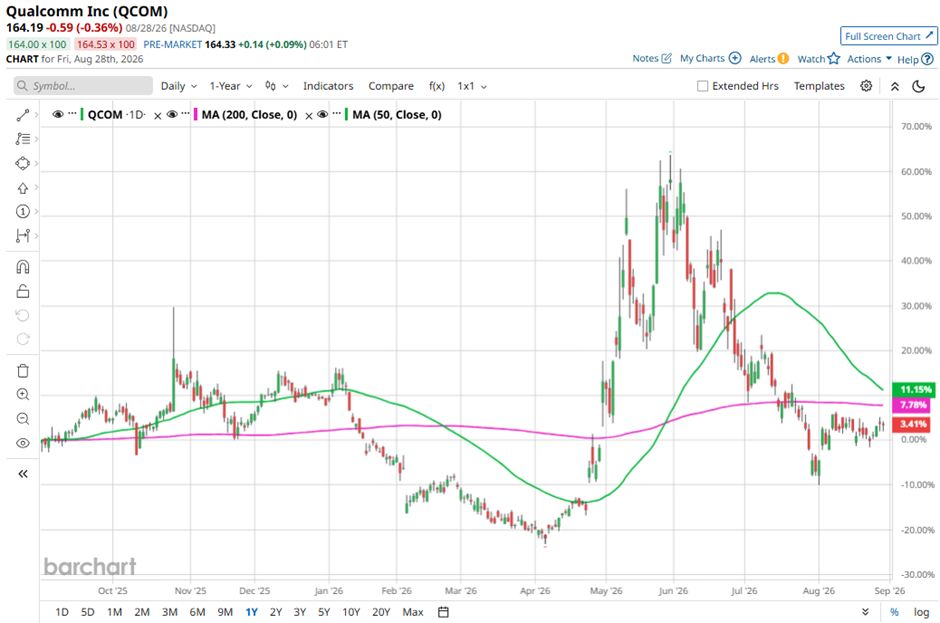Toggle the magnet snap tool

point(23,267)
